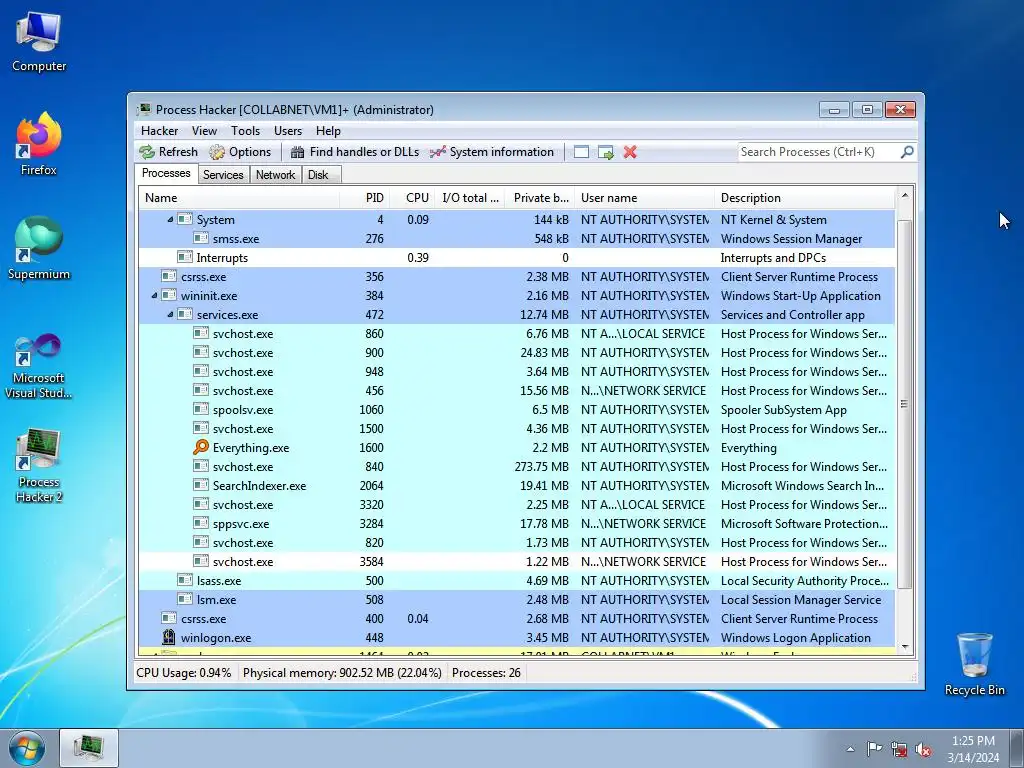Collapse the wininit.exe tree node

point(154,296)
